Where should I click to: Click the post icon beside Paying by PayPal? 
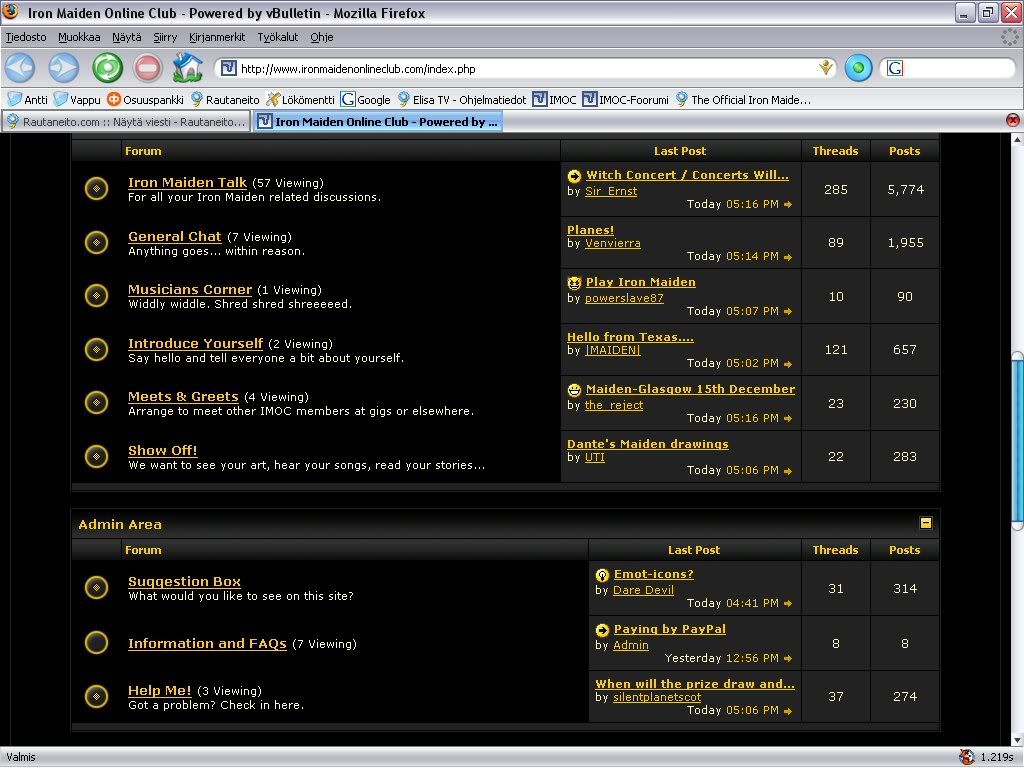coord(602,630)
